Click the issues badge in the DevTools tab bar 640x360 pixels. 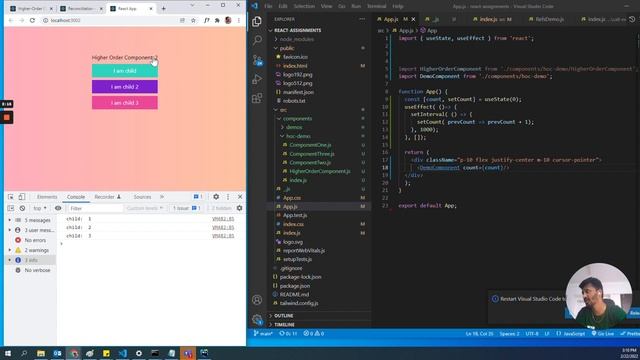pyautogui.click(x=198, y=197)
